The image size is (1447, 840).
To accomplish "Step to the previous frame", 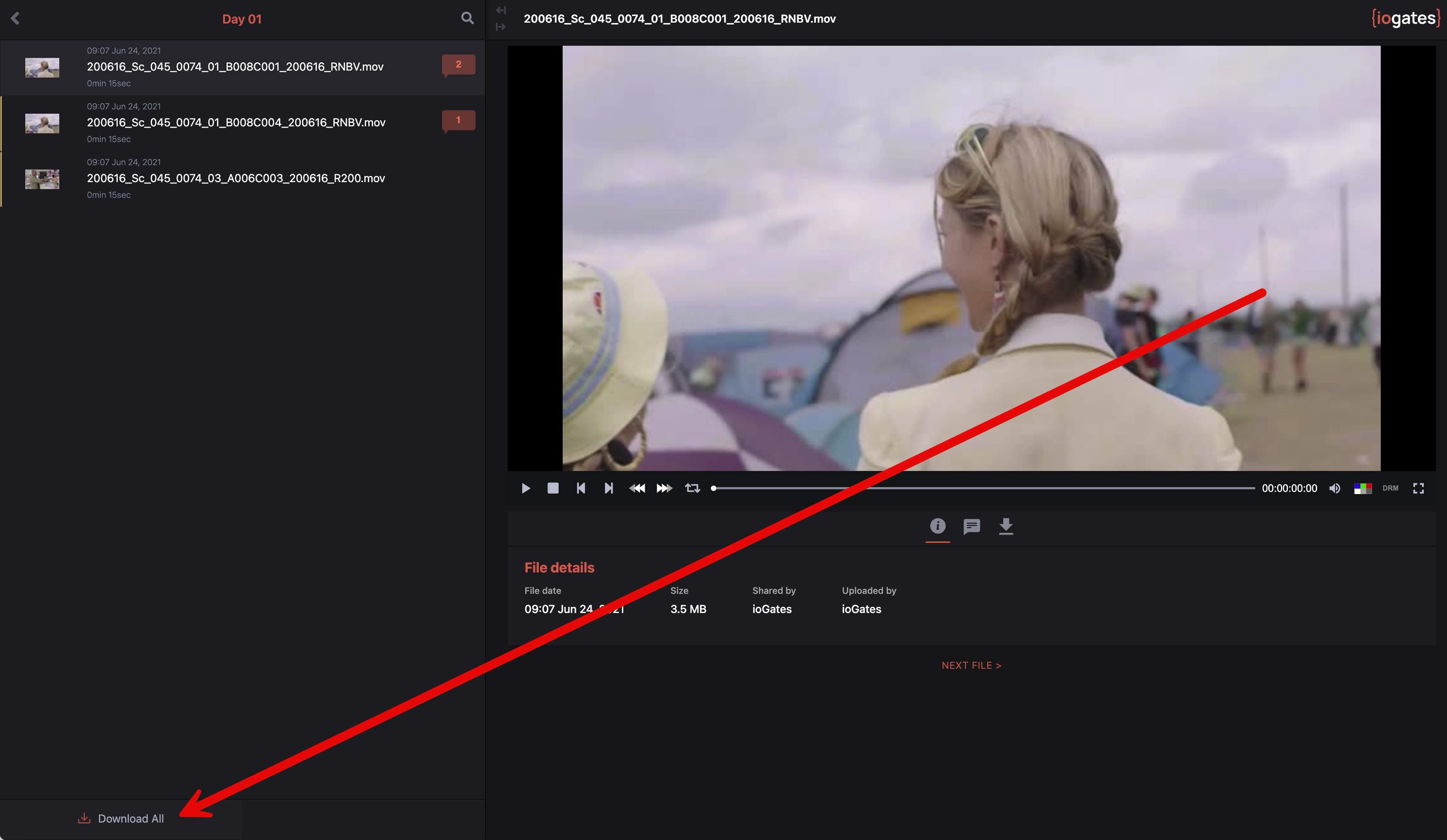I will coord(581,488).
